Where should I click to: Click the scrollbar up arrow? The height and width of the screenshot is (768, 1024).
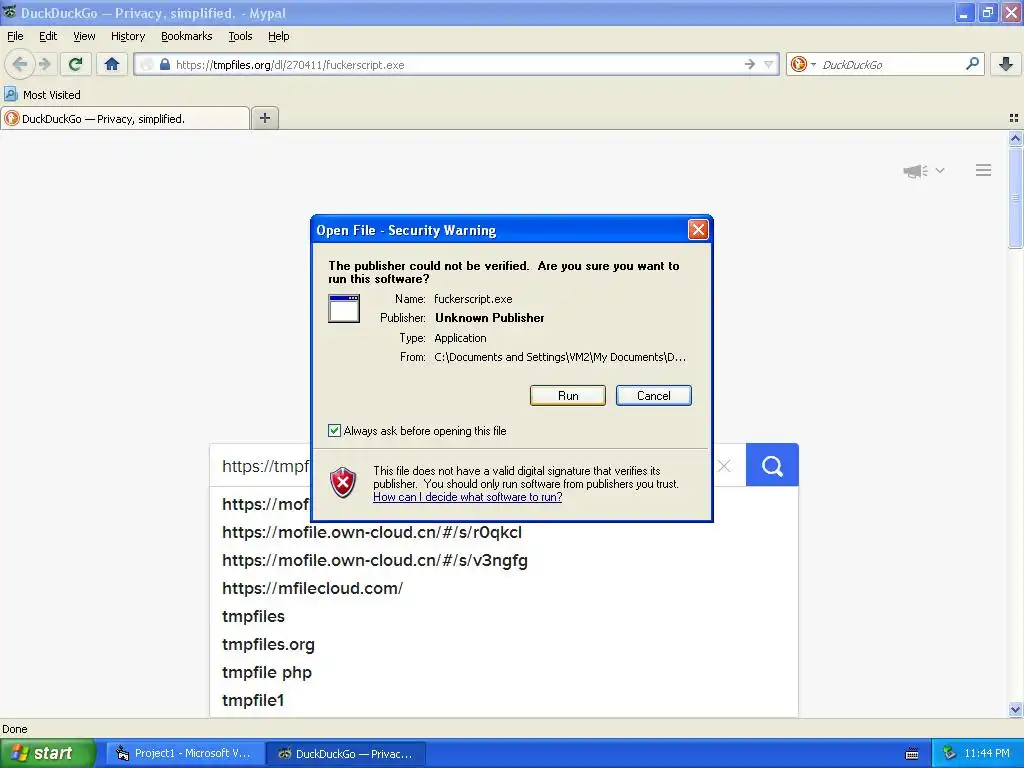[x=1015, y=138]
